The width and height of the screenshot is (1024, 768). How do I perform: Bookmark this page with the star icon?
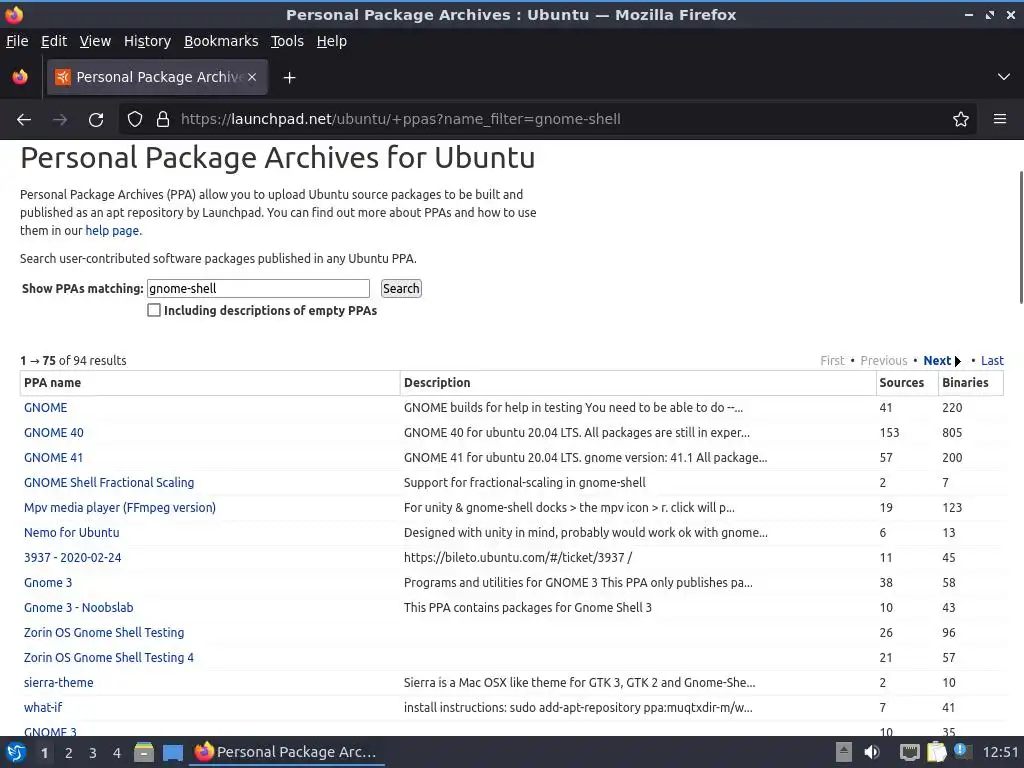(x=961, y=119)
